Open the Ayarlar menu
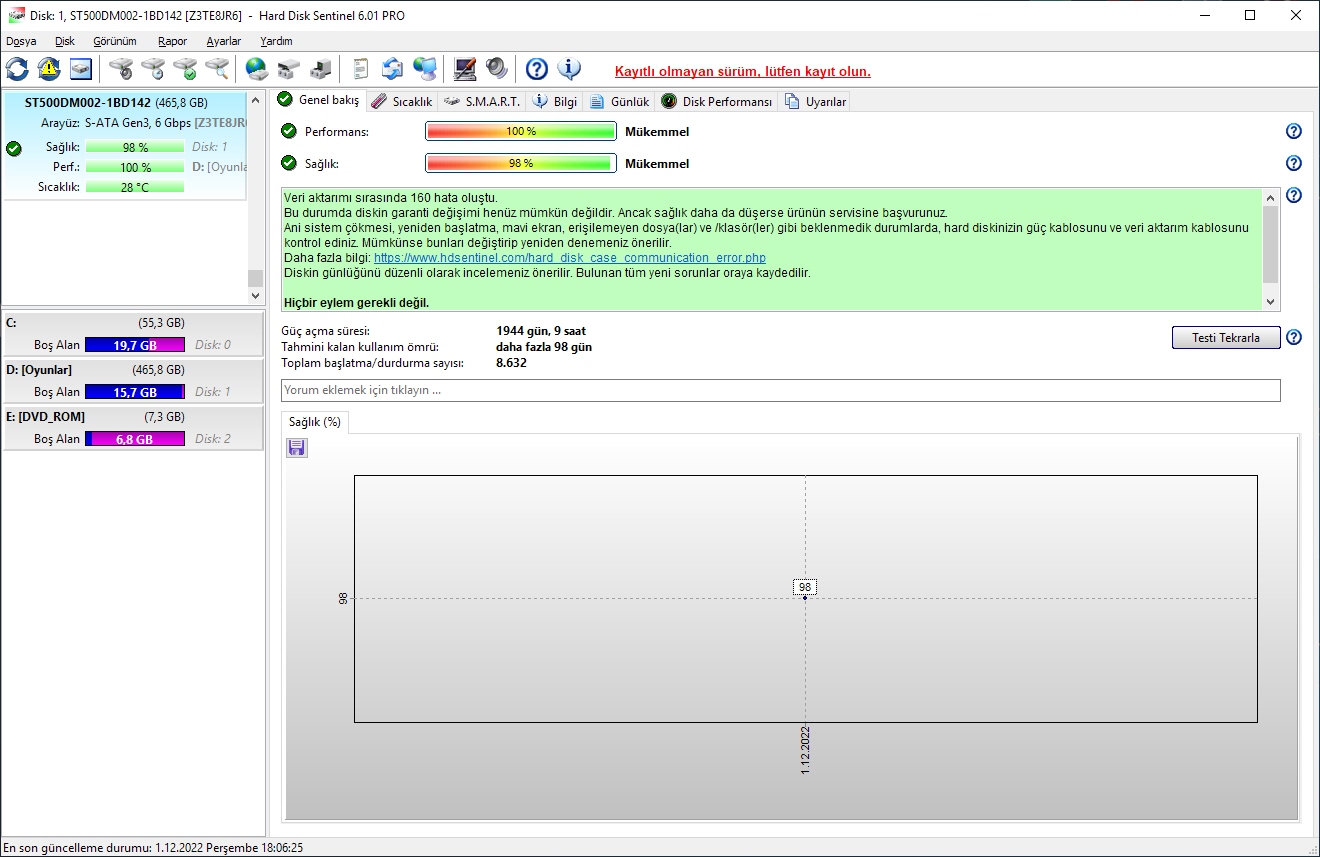The width and height of the screenshot is (1320, 857). pos(224,41)
